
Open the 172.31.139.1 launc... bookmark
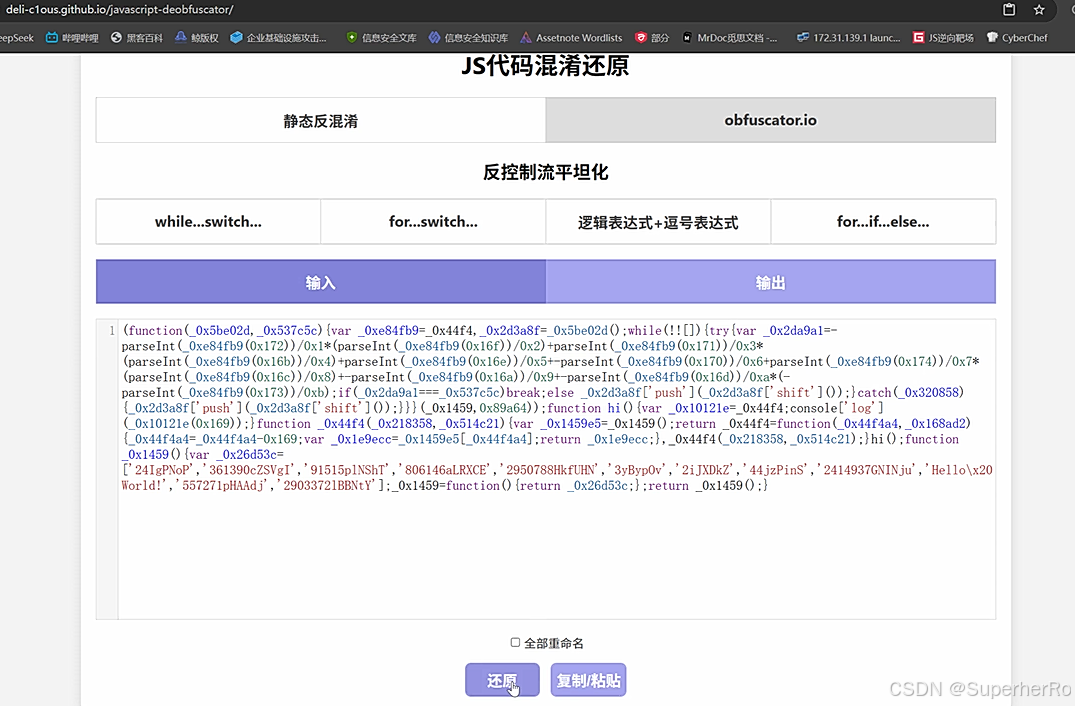pos(848,38)
